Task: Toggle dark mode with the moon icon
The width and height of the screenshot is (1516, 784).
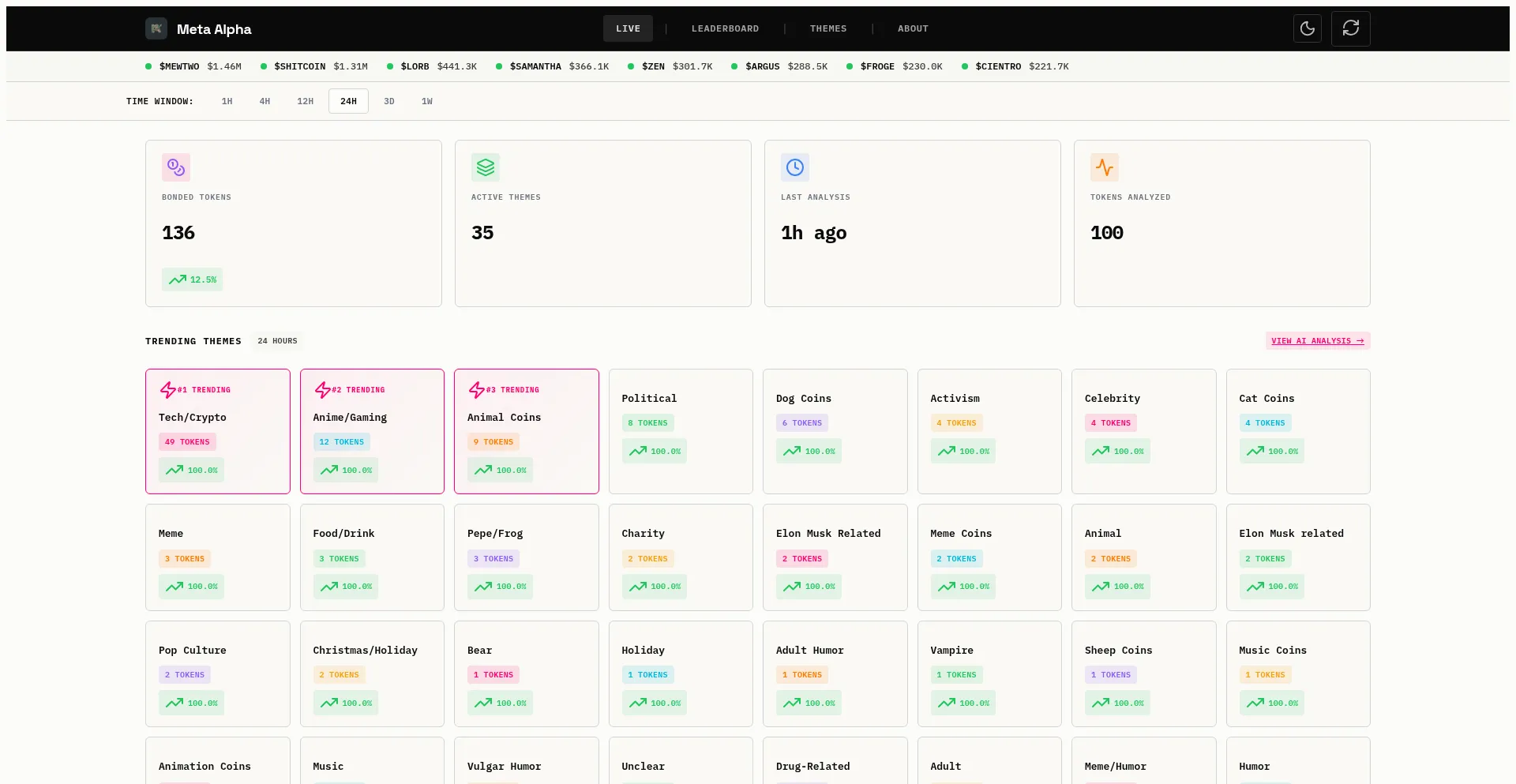Action: click(x=1308, y=28)
